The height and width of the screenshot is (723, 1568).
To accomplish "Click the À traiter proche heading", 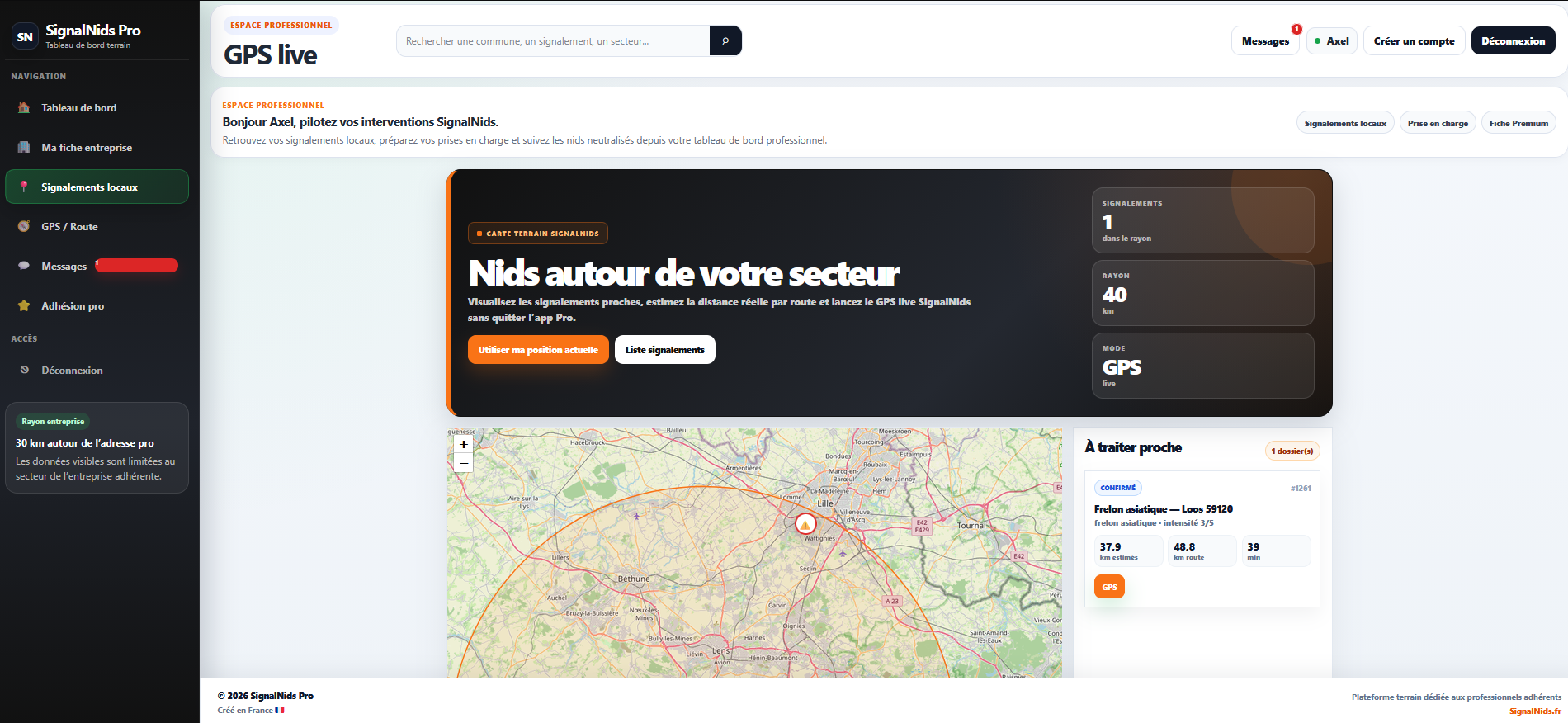I will point(1133,447).
